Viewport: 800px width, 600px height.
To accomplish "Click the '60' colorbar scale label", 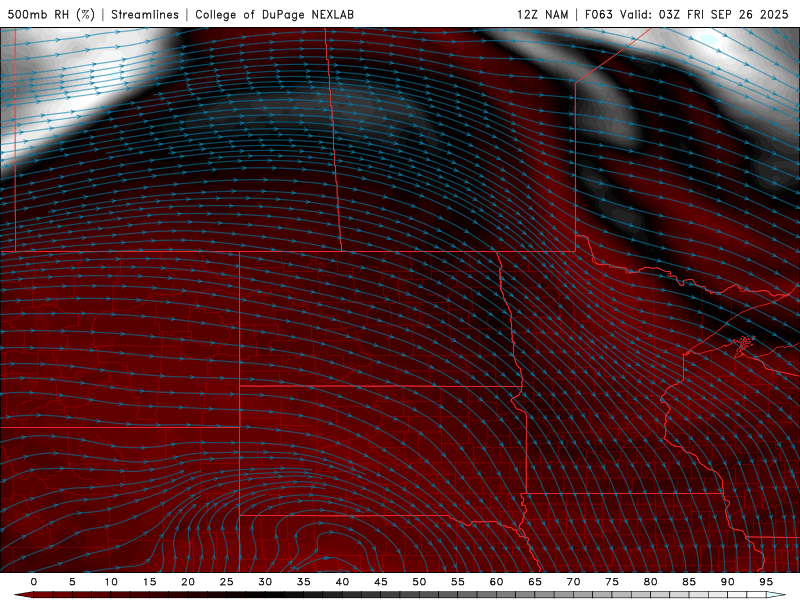I will tap(496, 582).
